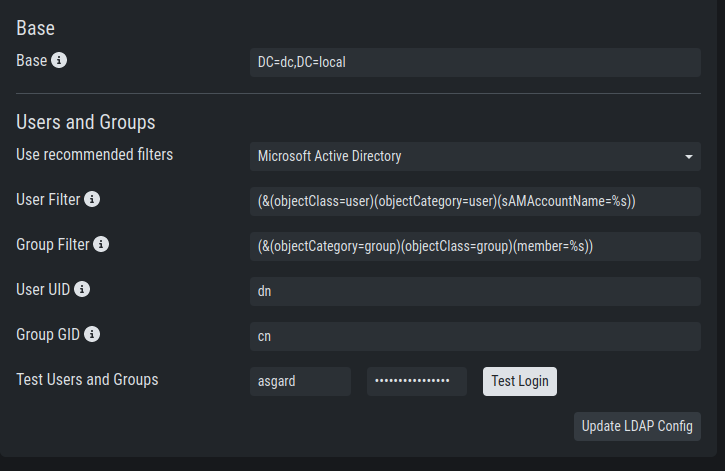The height and width of the screenshot is (471, 725).
Task: Click the Group GID info icon
Action: 92,334
